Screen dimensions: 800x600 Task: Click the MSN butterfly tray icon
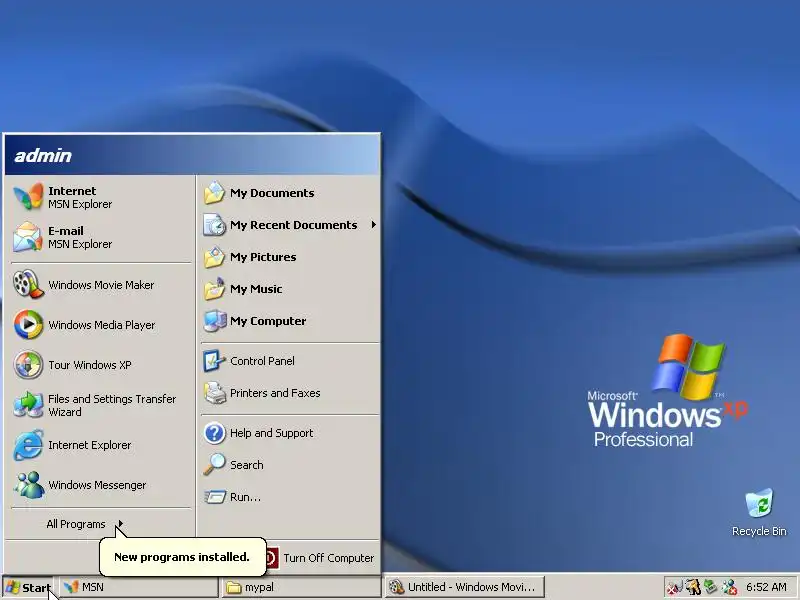pos(674,588)
